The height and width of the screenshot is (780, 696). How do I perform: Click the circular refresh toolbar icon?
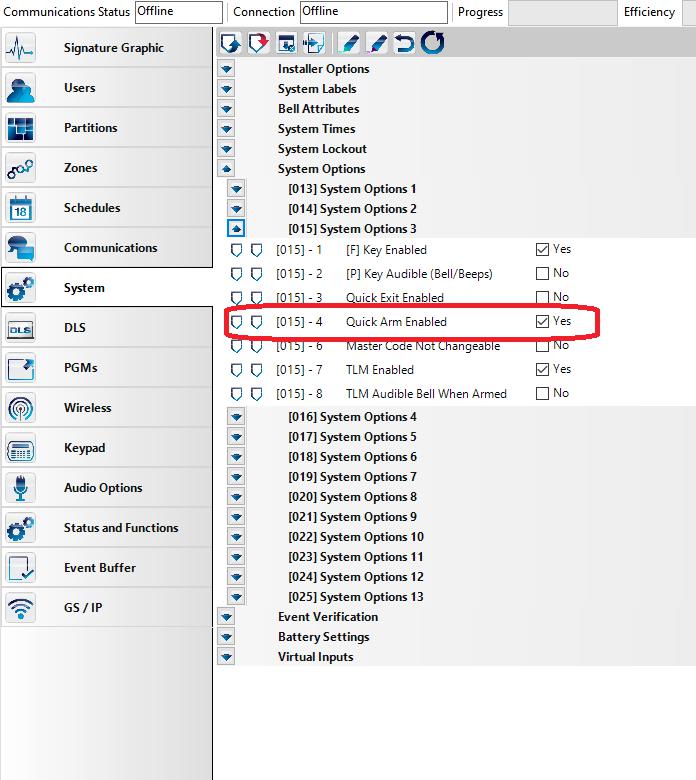432,43
